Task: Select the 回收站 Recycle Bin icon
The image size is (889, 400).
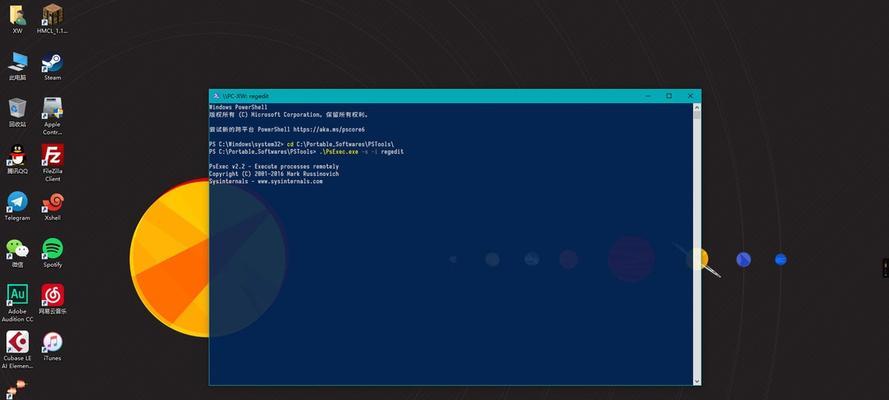Action: [x=18, y=112]
